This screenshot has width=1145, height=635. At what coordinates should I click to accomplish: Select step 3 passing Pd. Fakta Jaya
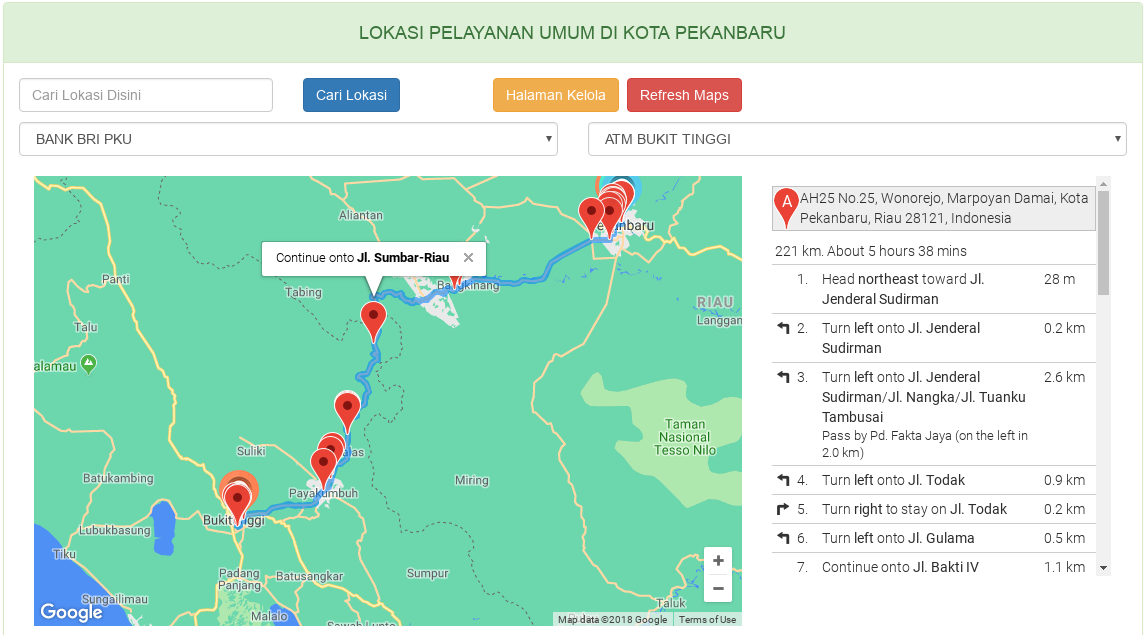tap(934, 414)
